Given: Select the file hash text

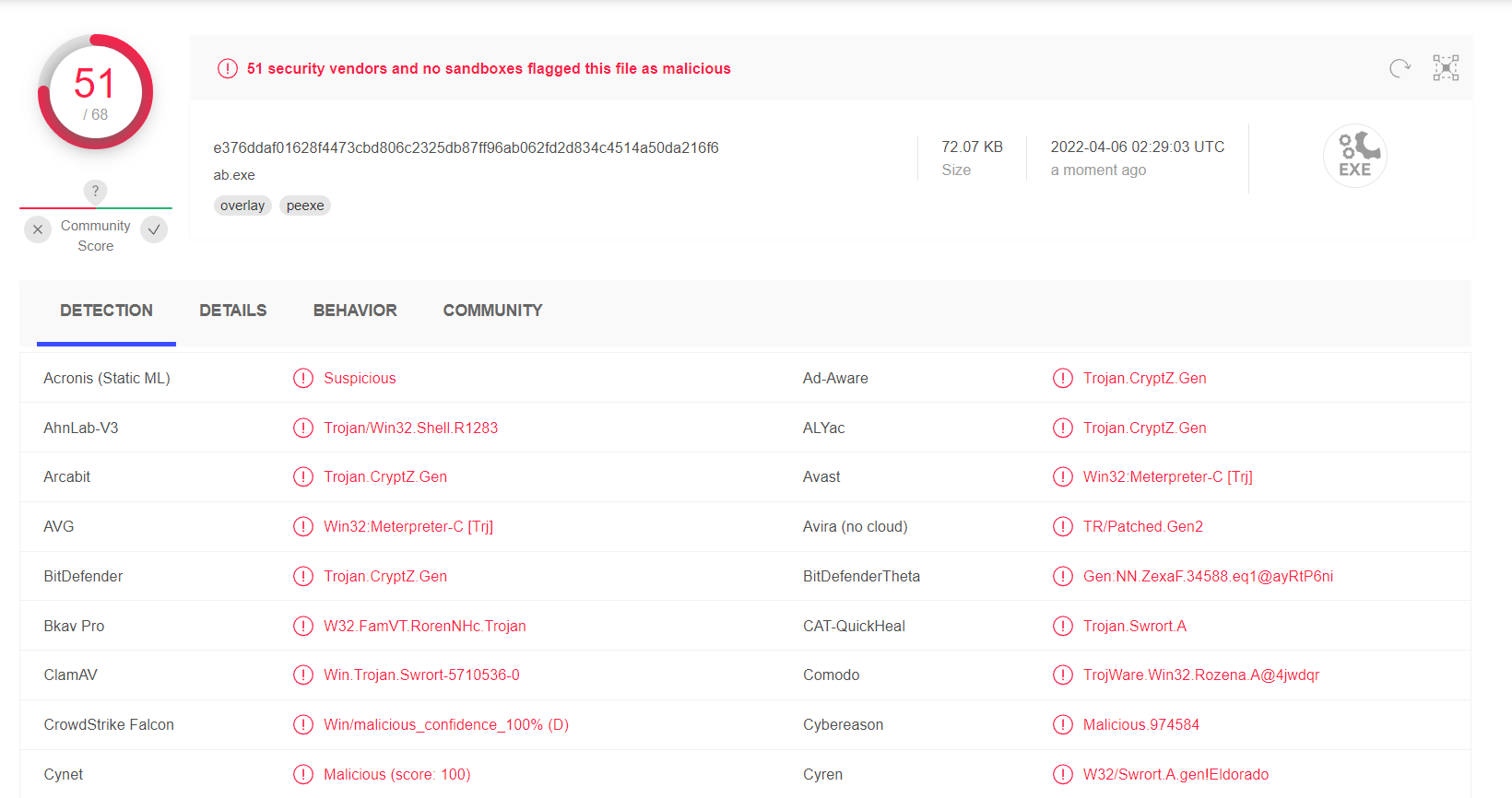Looking at the screenshot, I should coord(467,148).
